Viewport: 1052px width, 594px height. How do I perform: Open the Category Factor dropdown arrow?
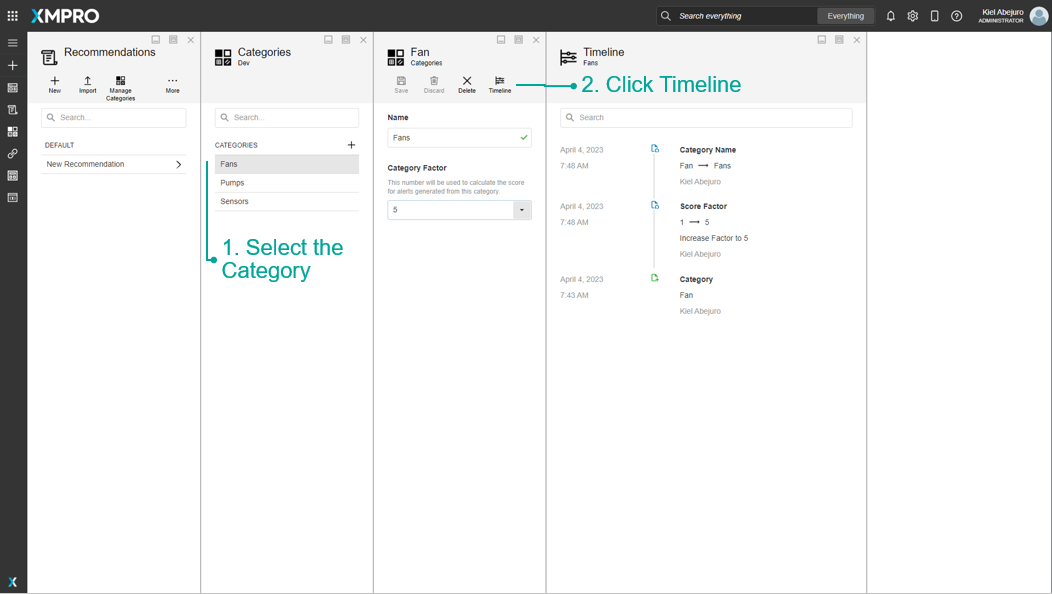[x=522, y=210]
